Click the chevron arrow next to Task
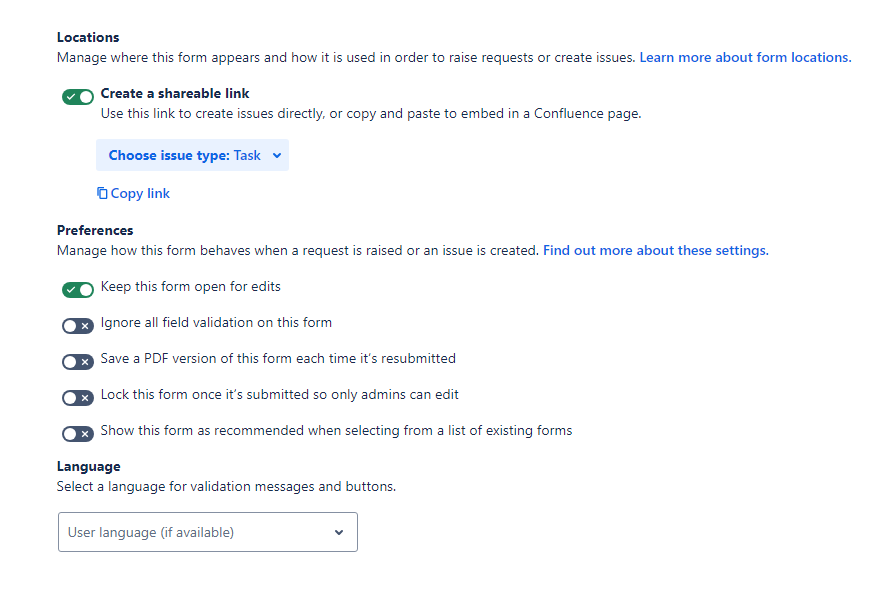This screenshot has width=888, height=600. coord(276,155)
